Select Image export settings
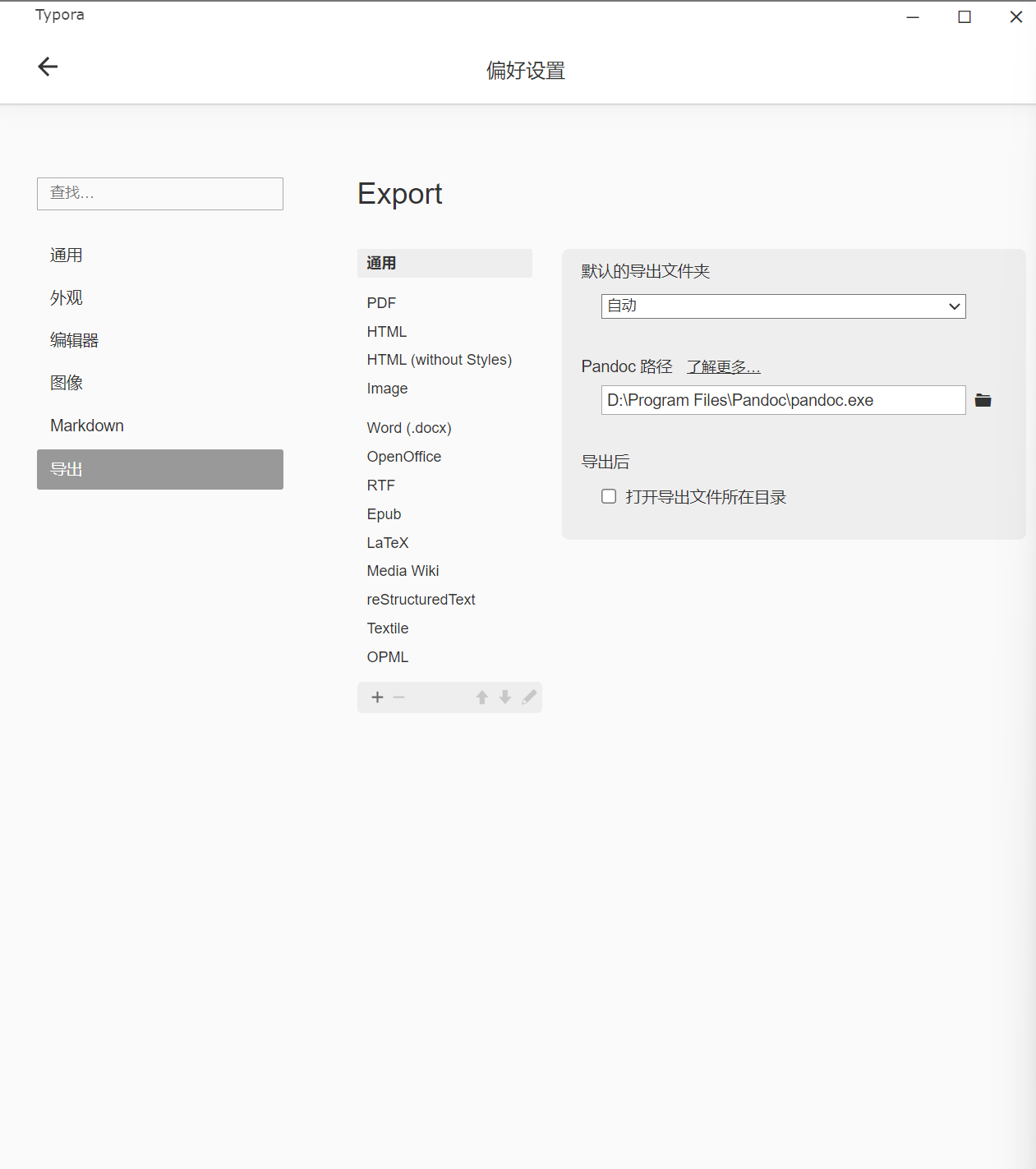 pos(444,389)
